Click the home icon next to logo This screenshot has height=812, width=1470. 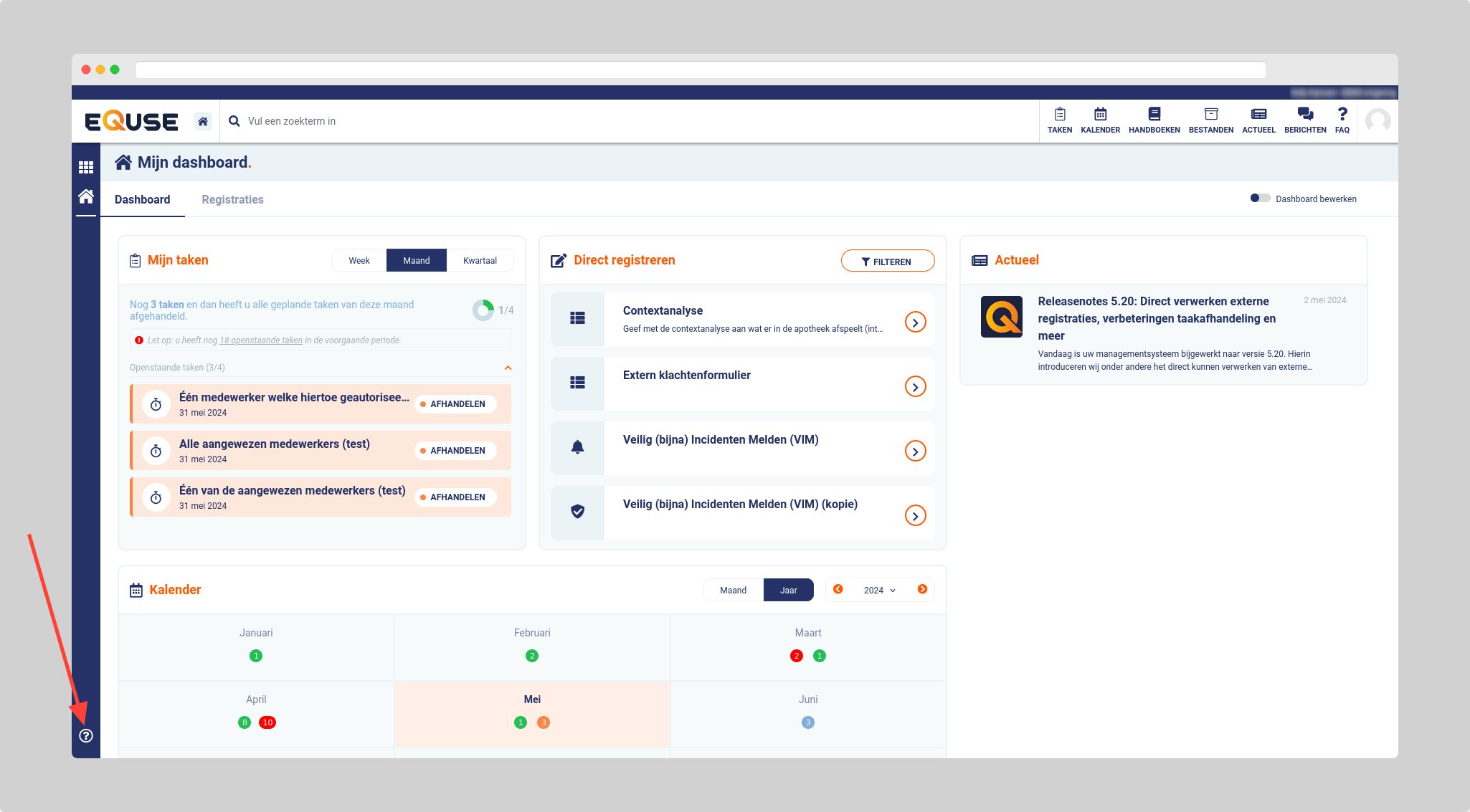click(203, 121)
